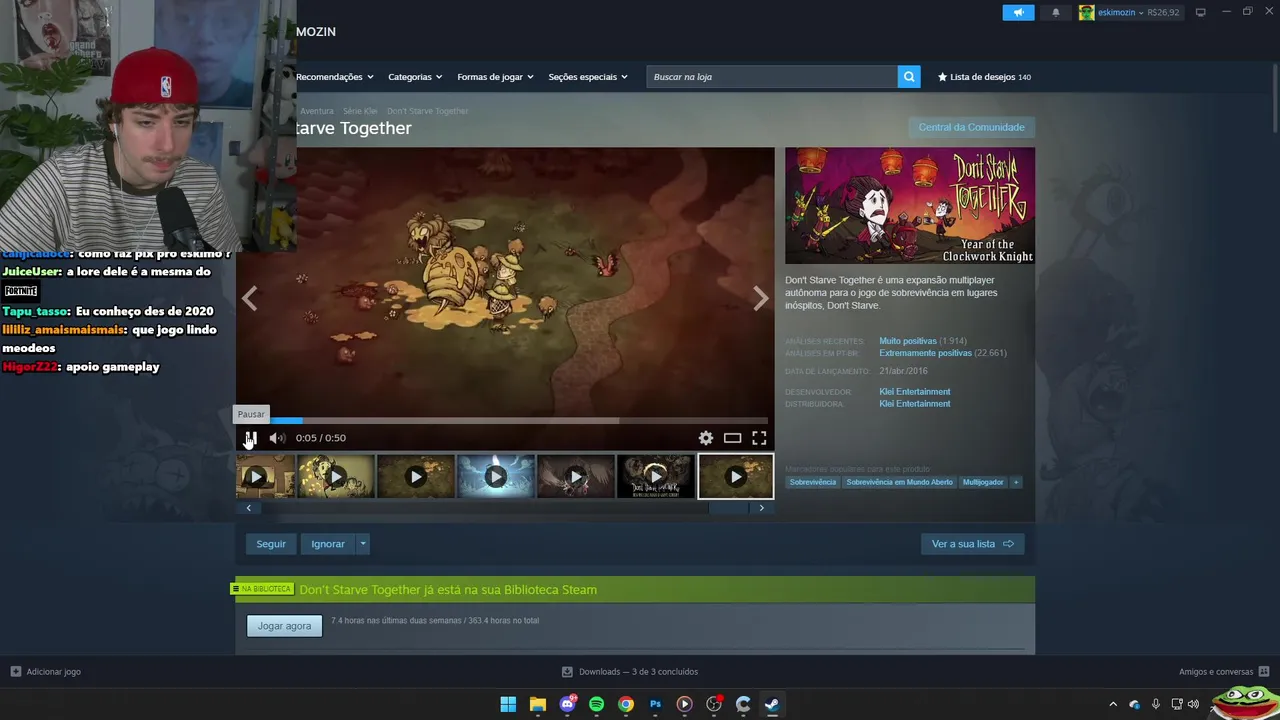Enter fullscreen on the trailer player
Image resolution: width=1280 pixels, height=720 pixels.
(759, 438)
